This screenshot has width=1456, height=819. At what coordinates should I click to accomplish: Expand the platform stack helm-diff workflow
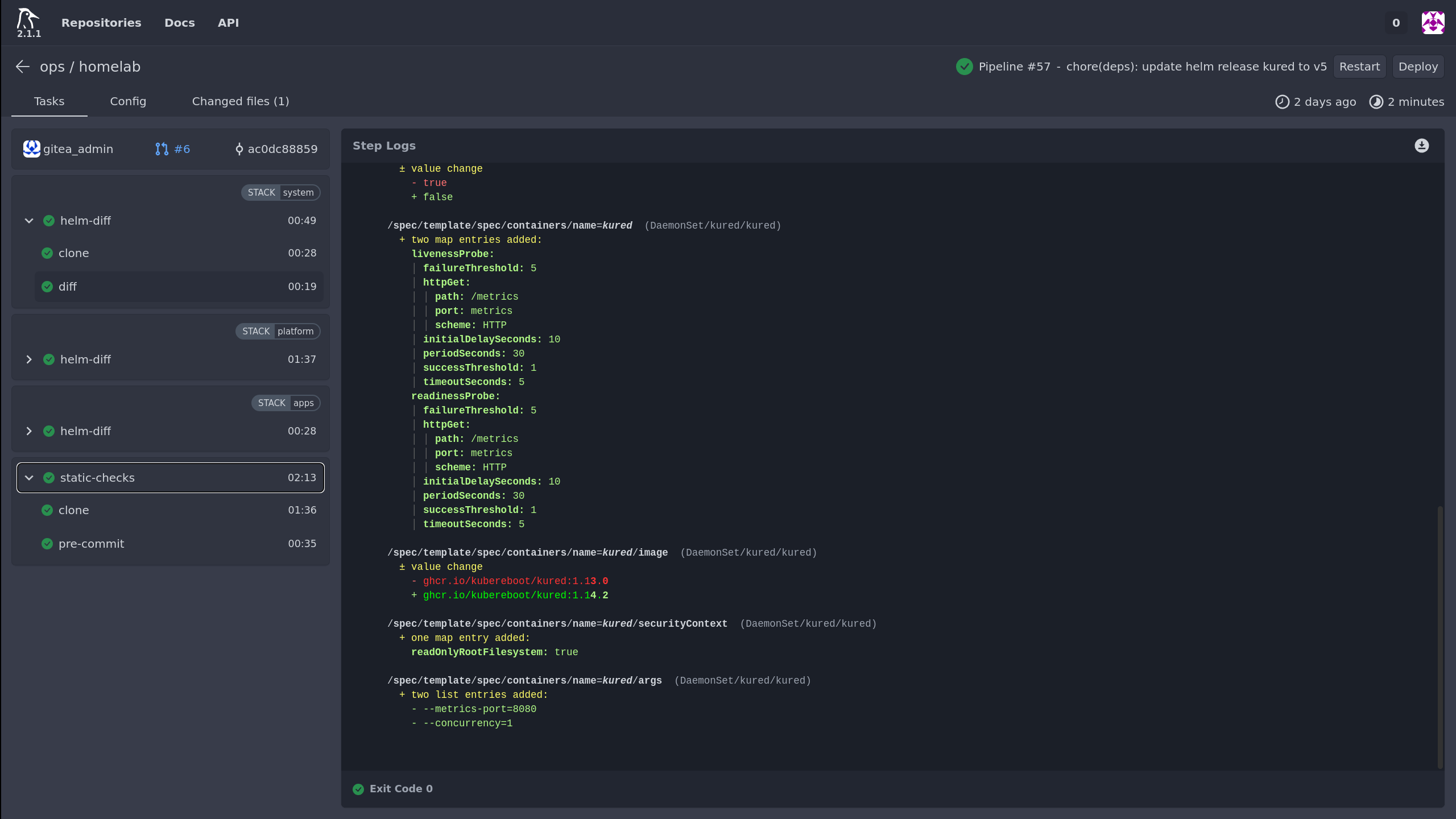29,359
